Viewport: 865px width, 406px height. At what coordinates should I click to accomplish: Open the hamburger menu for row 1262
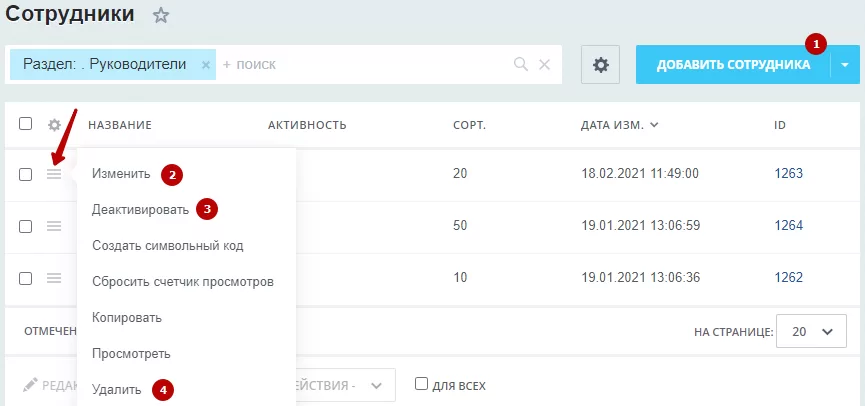click(x=54, y=278)
